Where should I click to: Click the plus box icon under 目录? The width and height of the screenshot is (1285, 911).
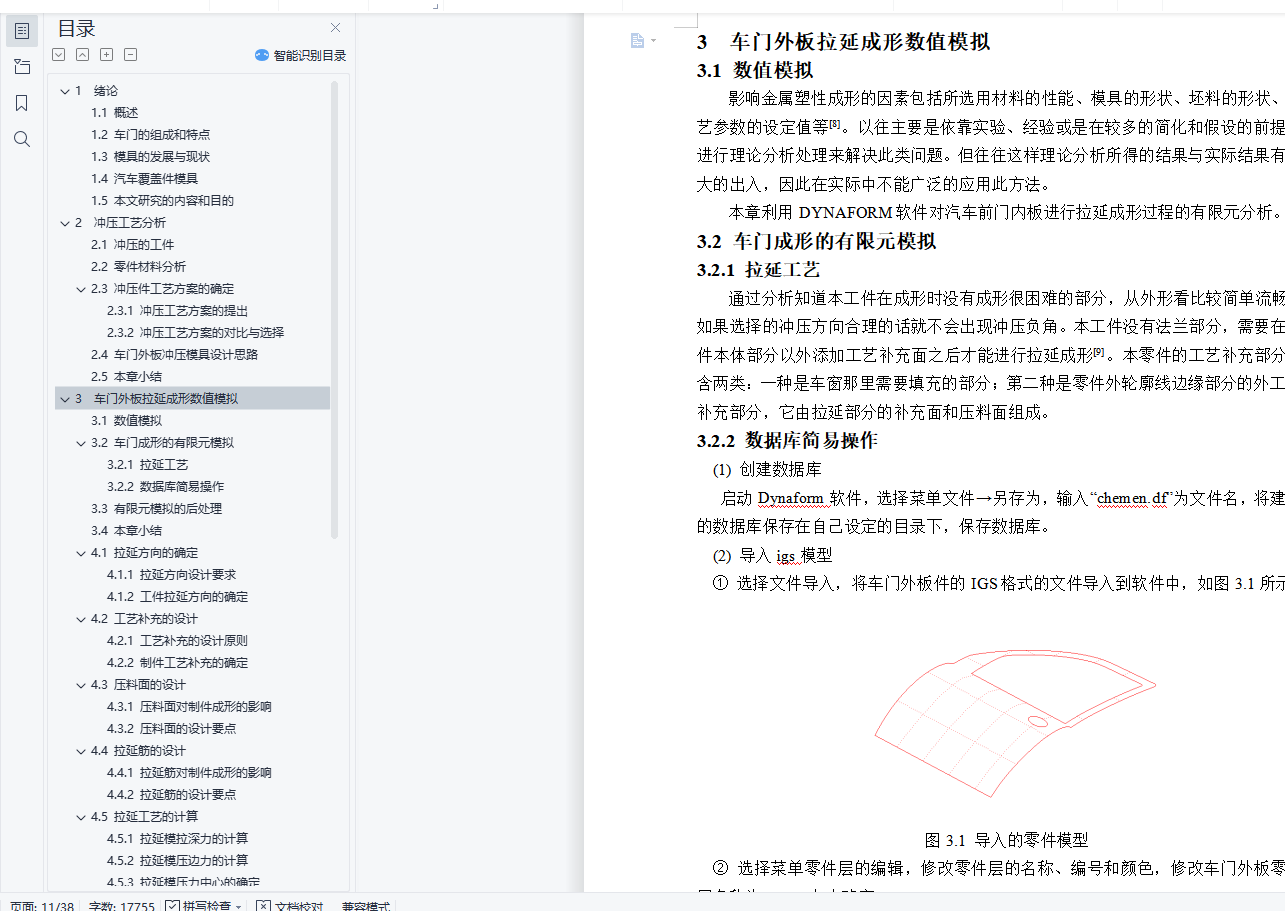107,55
